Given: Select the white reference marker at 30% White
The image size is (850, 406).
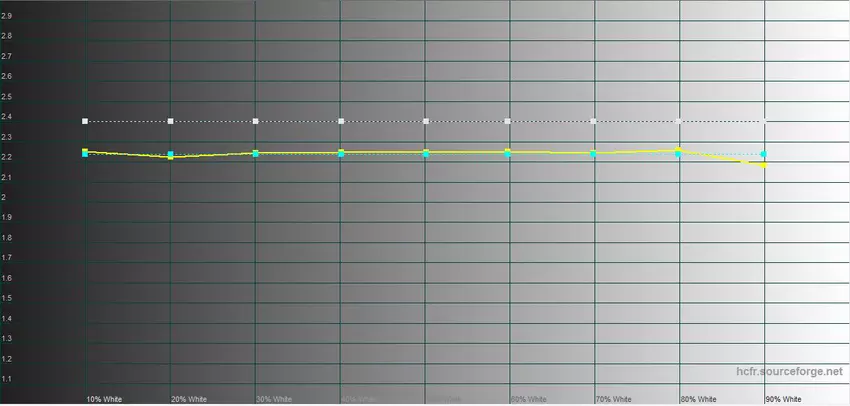Looking at the screenshot, I should [257, 121].
